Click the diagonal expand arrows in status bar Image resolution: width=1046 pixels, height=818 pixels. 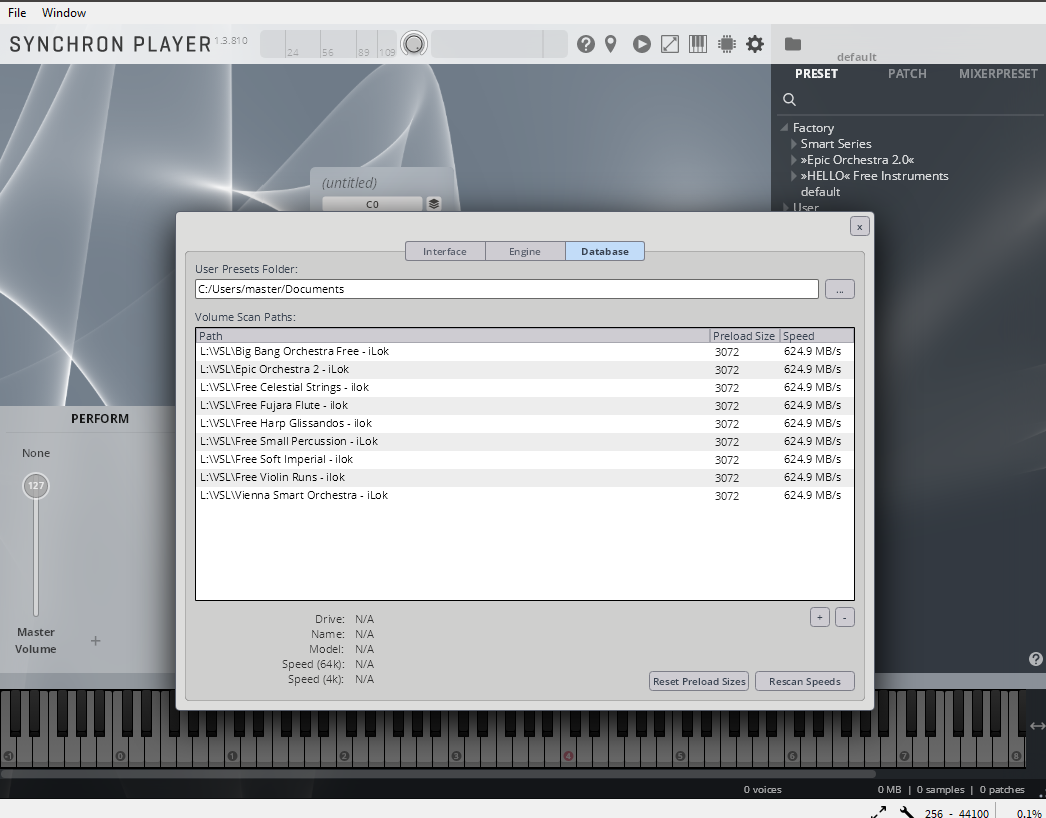point(879,812)
